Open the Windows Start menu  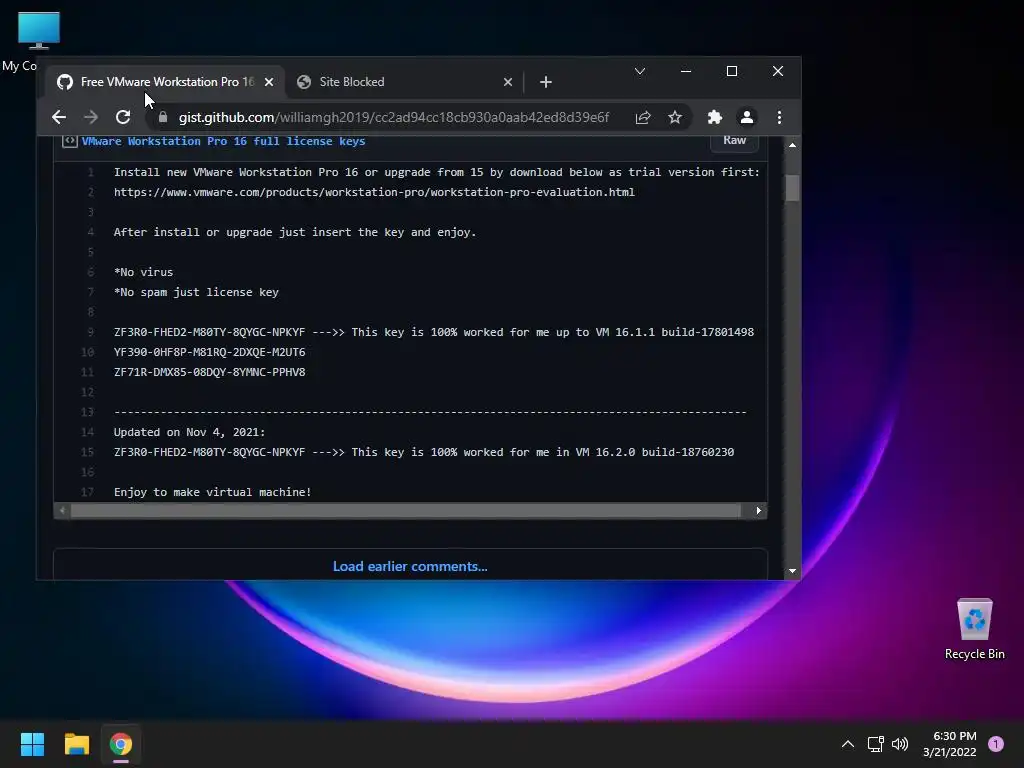point(32,744)
